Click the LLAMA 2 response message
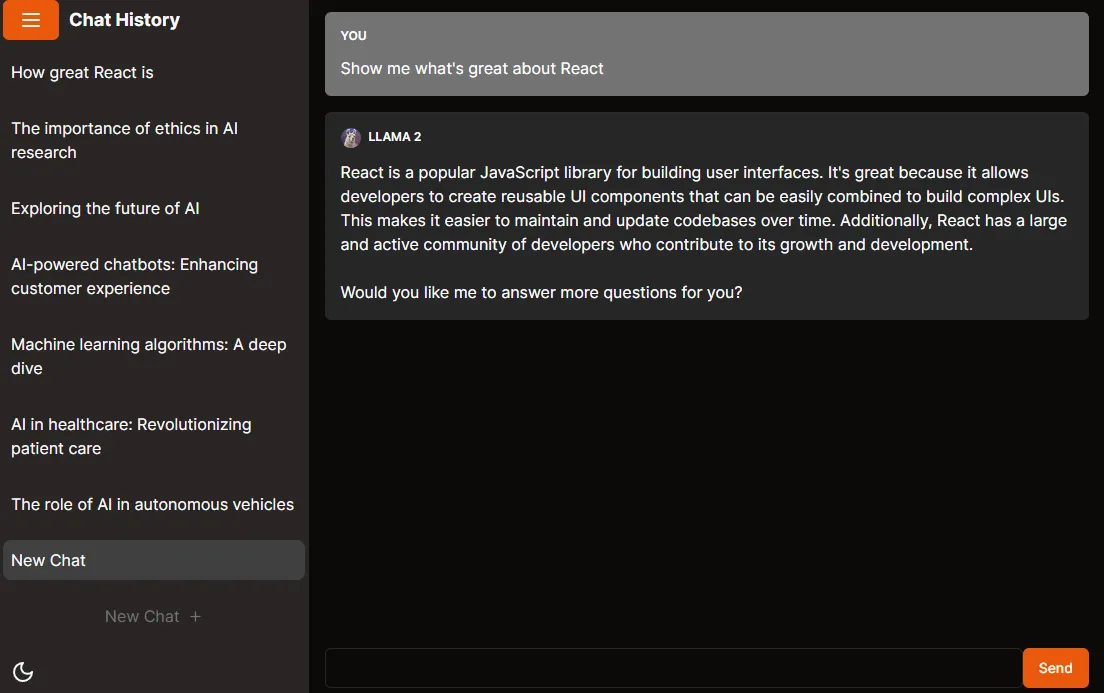 coord(706,215)
